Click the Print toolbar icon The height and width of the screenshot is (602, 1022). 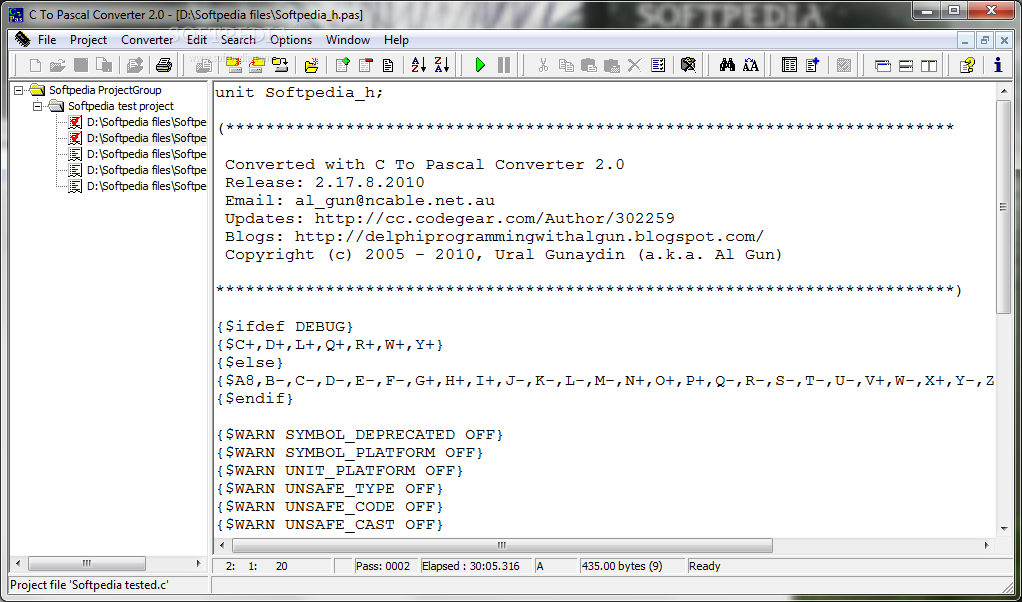coord(164,64)
